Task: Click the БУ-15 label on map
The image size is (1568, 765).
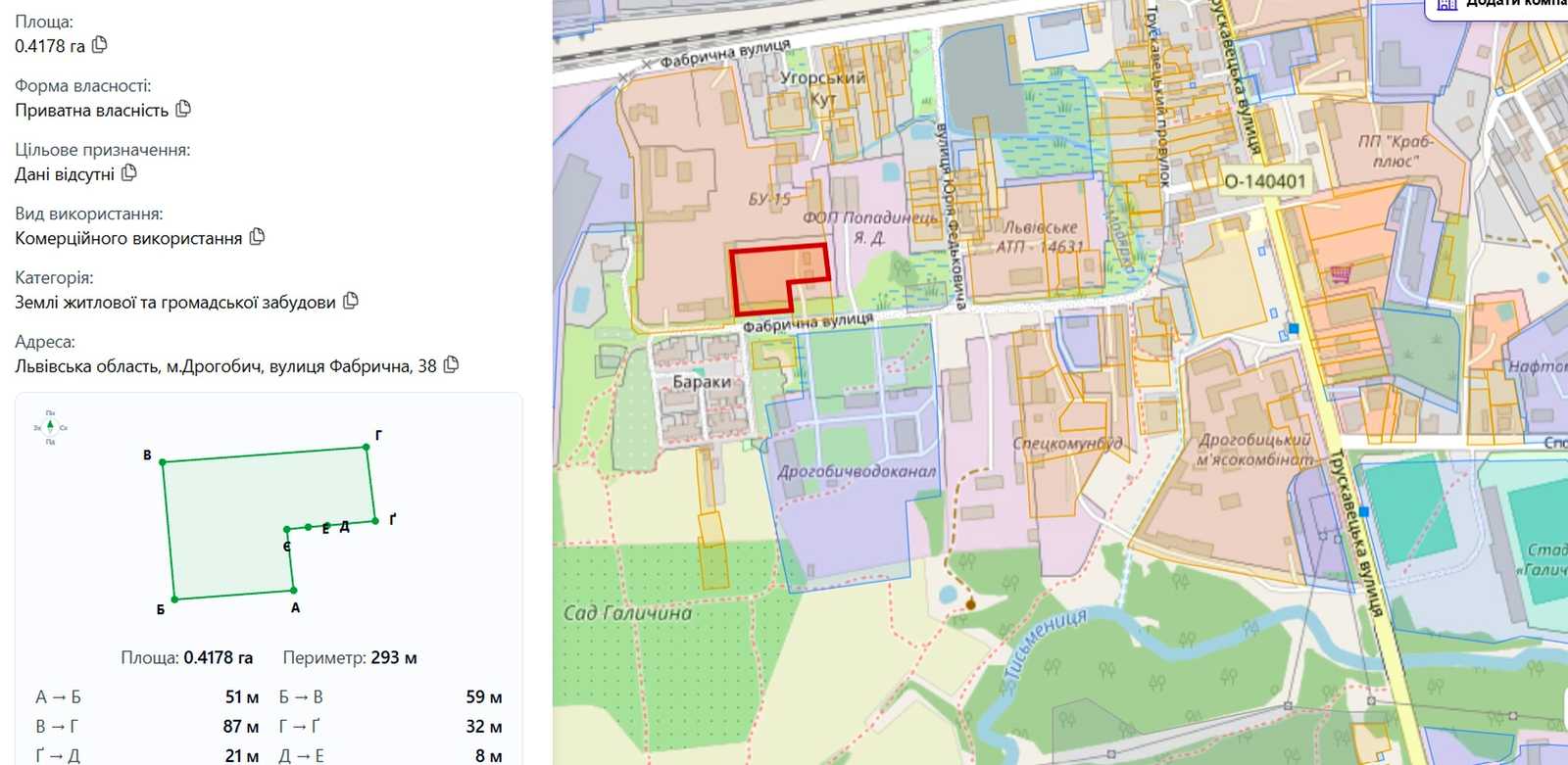Action: [x=769, y=199]
